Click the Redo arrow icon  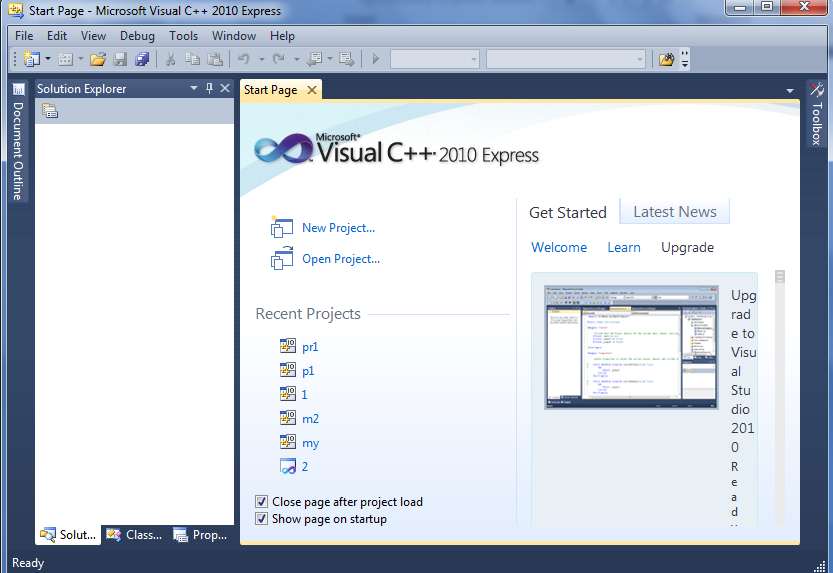click(278, 58)
